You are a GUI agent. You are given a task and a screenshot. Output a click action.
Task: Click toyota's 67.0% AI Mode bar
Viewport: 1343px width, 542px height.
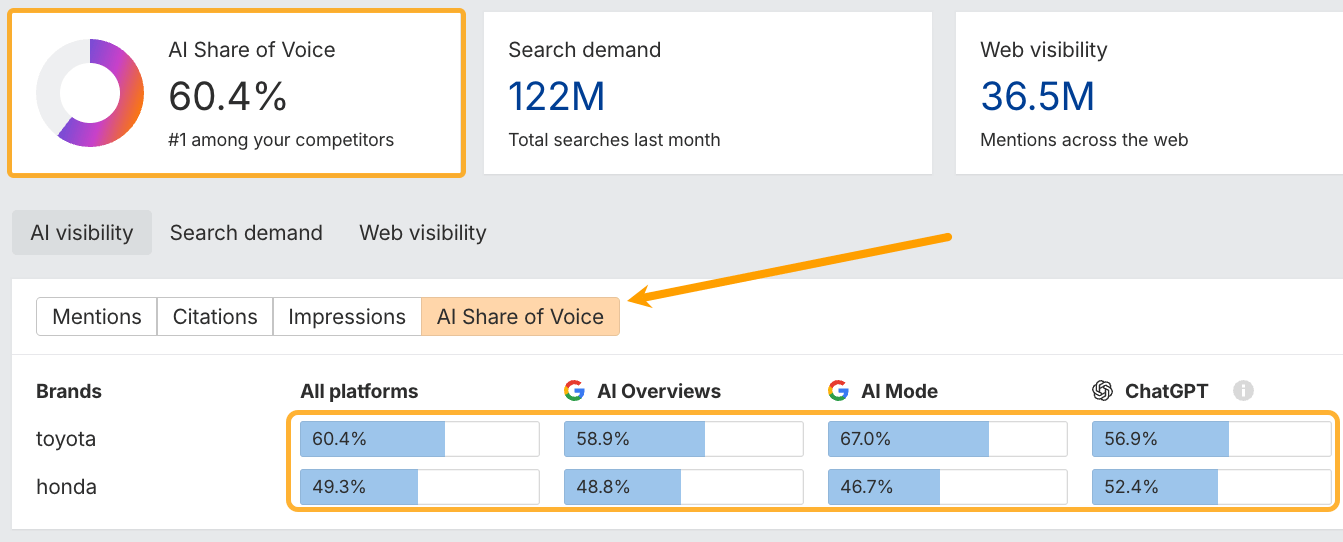tap(947, 439)
